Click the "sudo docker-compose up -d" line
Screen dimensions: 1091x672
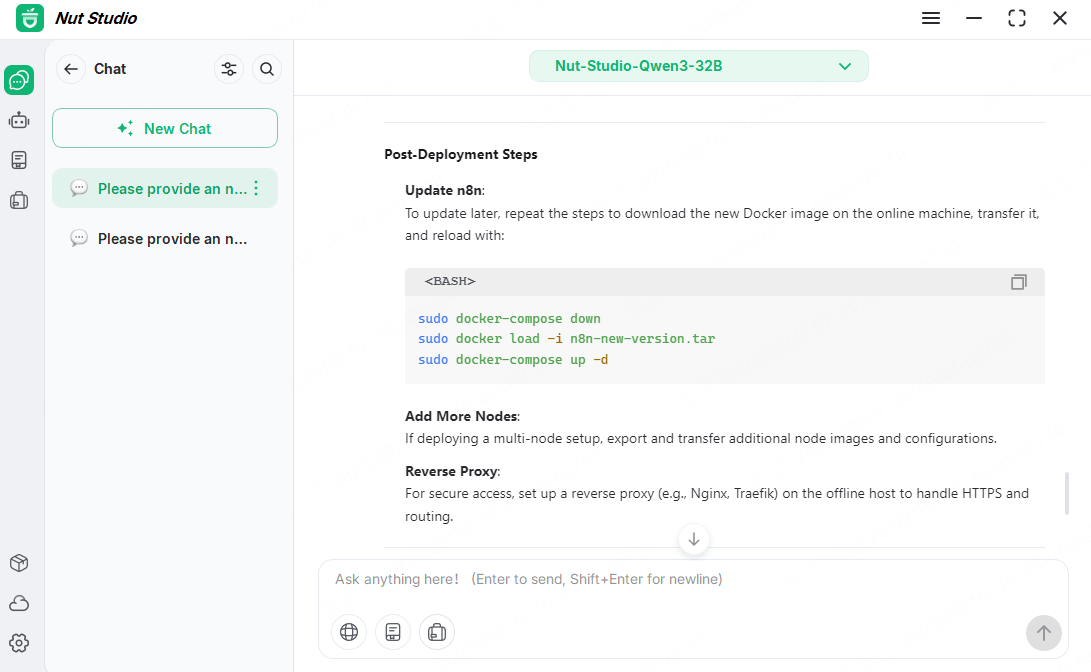[513, 360]
